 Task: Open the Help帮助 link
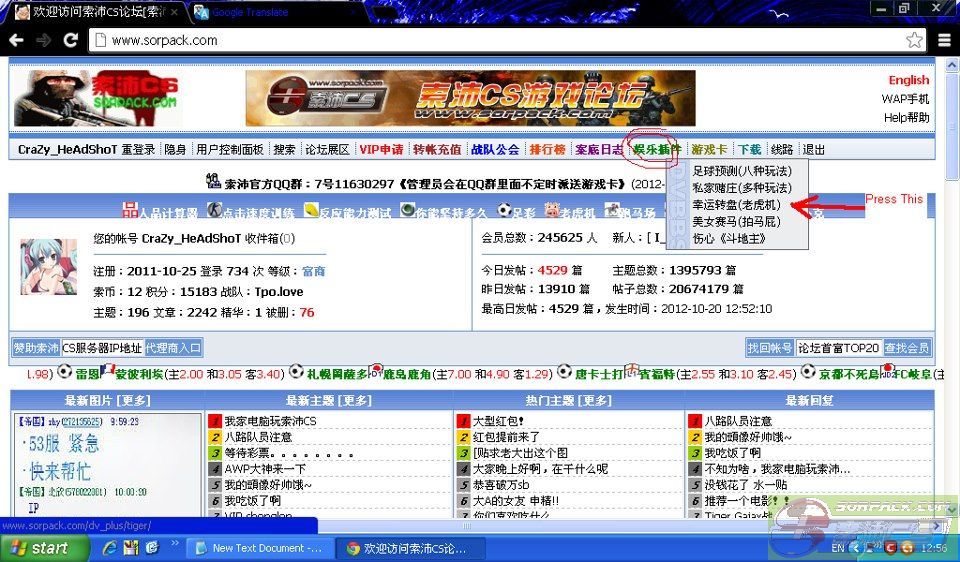tap(906, 118)
